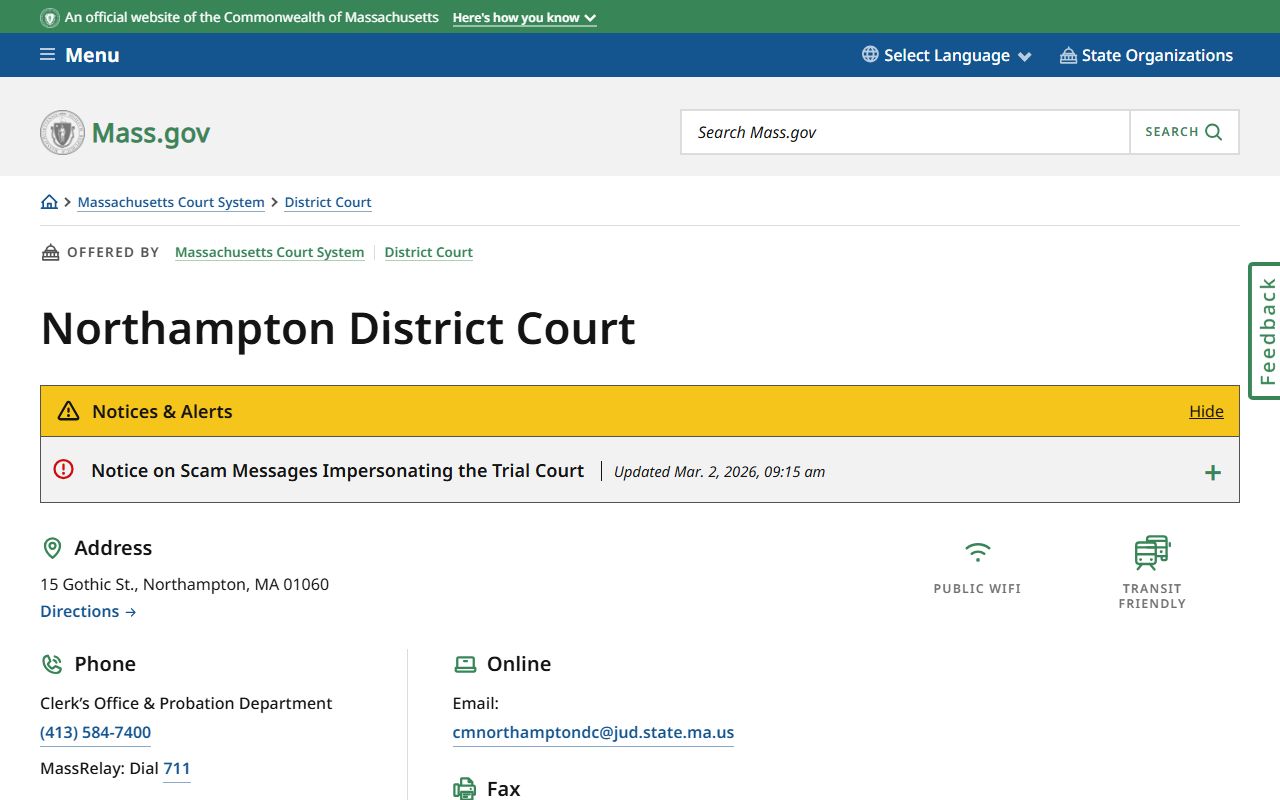Click the Select Language chevron arrow
This screenshot has height=800, width=1280.
point(1024,57)
